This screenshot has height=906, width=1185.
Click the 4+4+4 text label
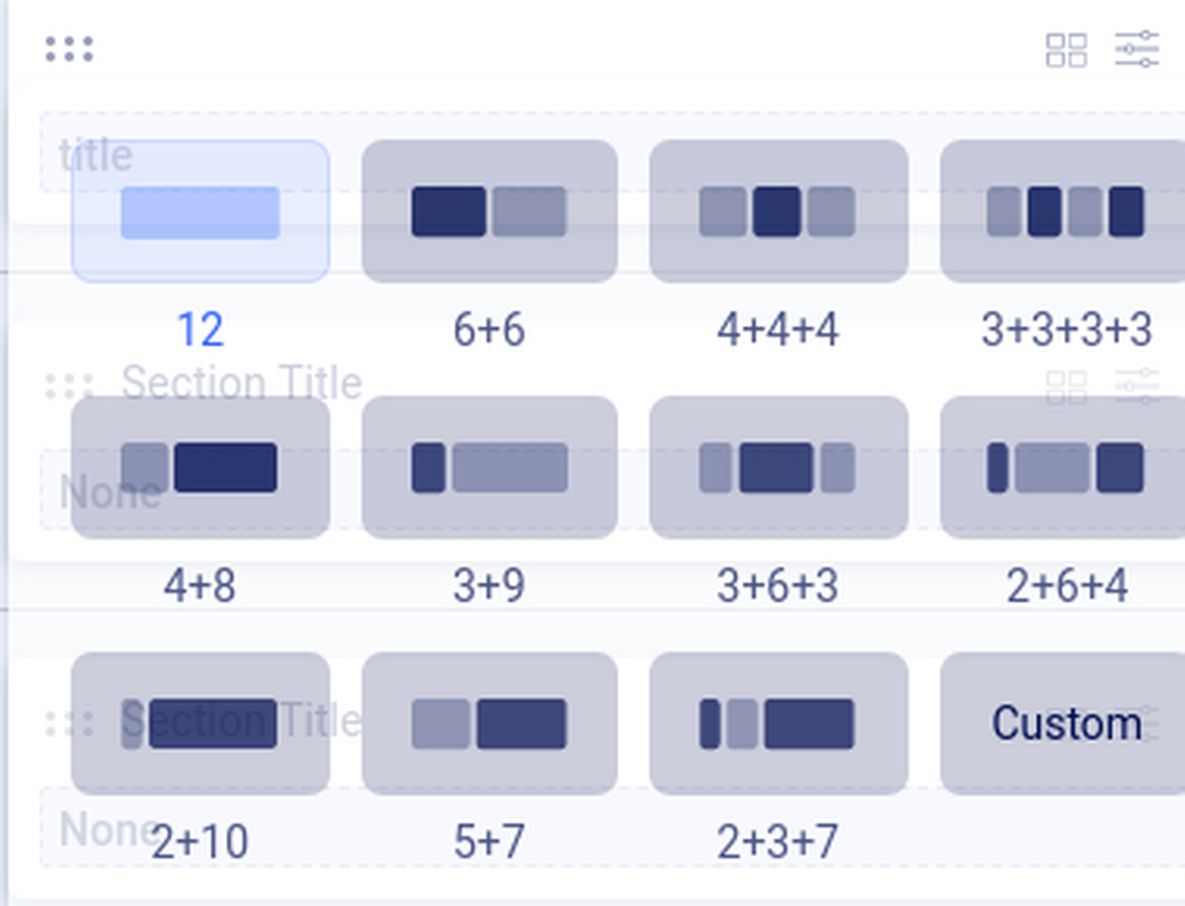click(x=778, y=330)
